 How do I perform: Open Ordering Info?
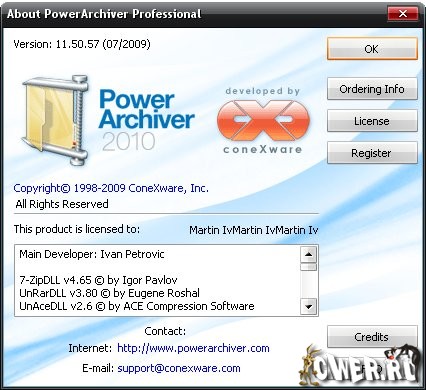click(372, 89)
